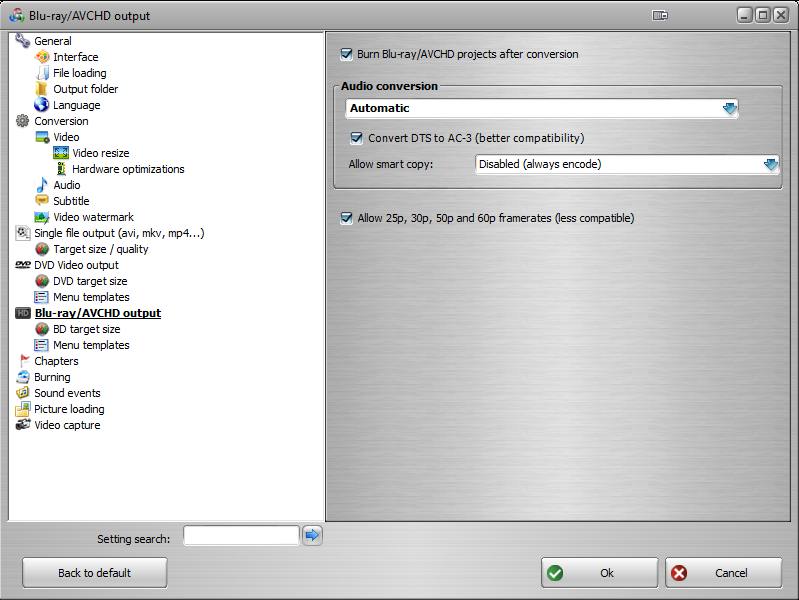Click the title bar application icon
This screenshot has width=799, height=600.
click(16, 15)
